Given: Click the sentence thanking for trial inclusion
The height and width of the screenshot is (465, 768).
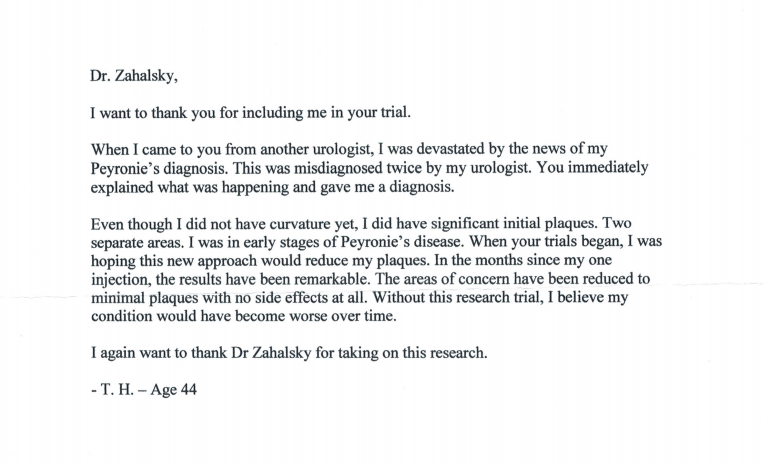Looking at the screenshot, I should tap(250, 113).
